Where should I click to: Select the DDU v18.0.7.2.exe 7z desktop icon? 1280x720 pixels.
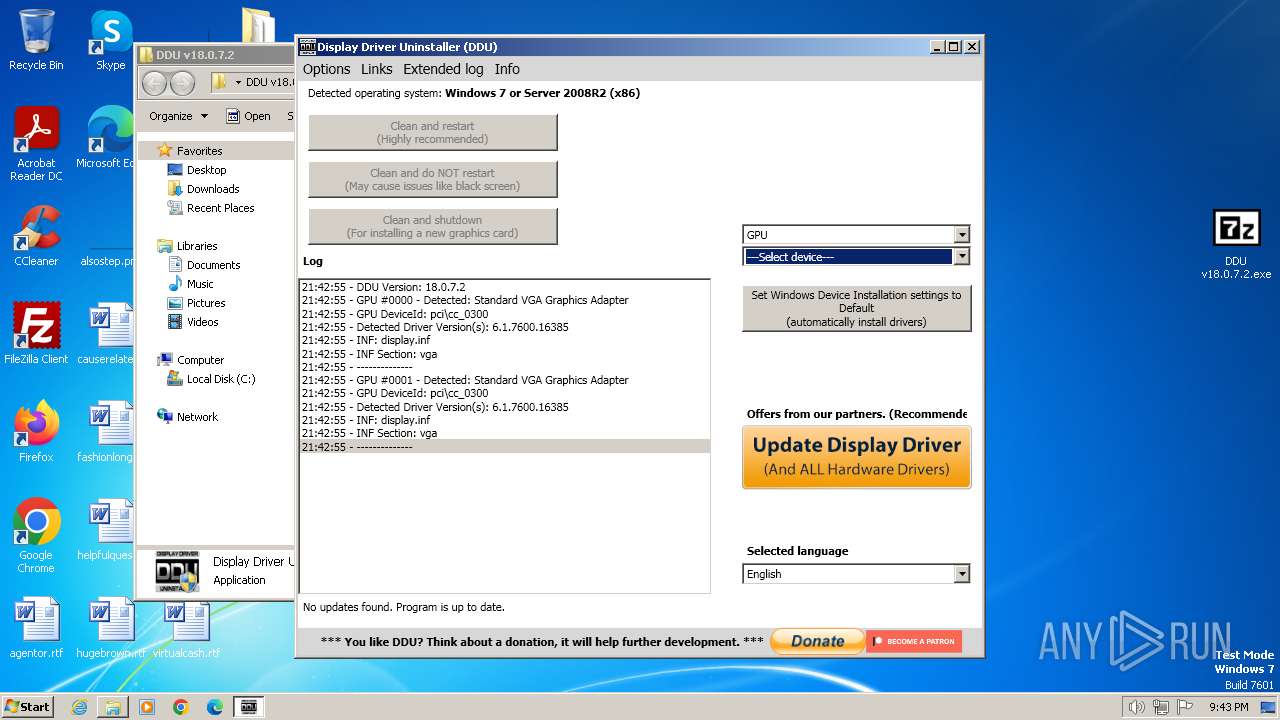[1236, 245]
